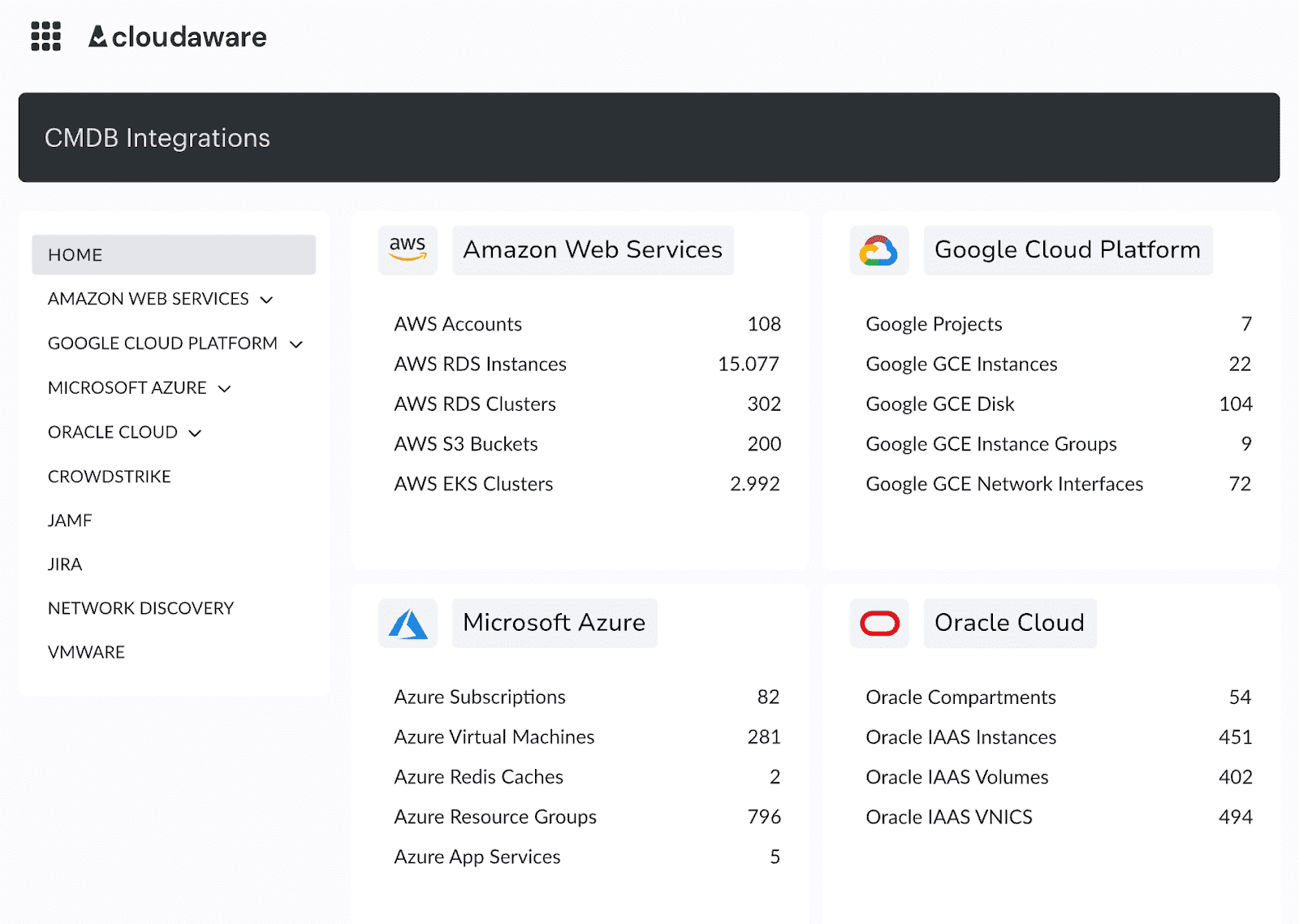
Task: Open AMAZON WEB SERVICES sidebar item
Action: pos(149,299)
